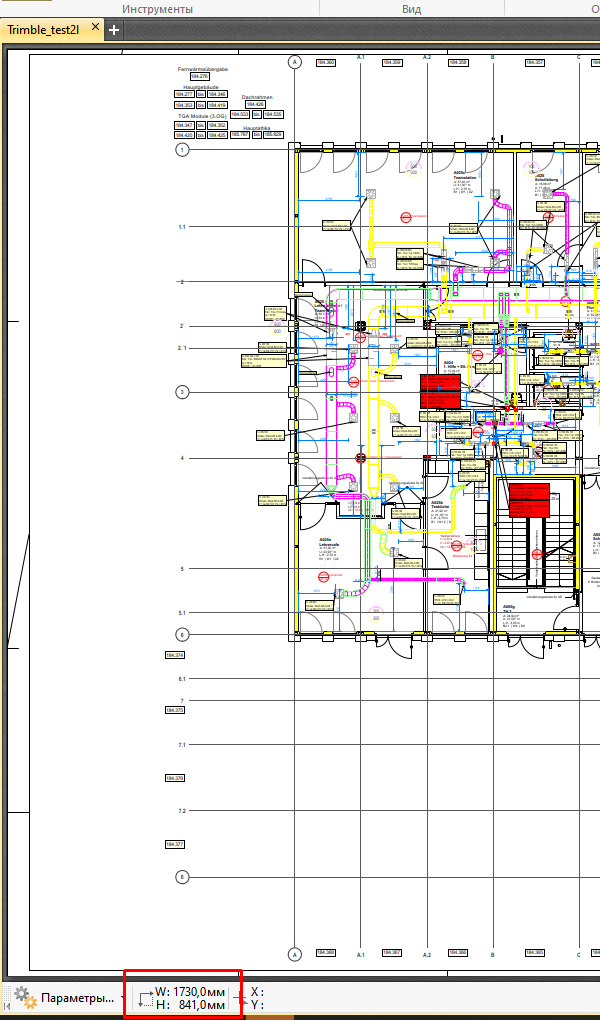Click the A025a Lehrercafe room label
Viewport: 600px width, 1020px height.
pyautogui.click(x=329, y=542)
